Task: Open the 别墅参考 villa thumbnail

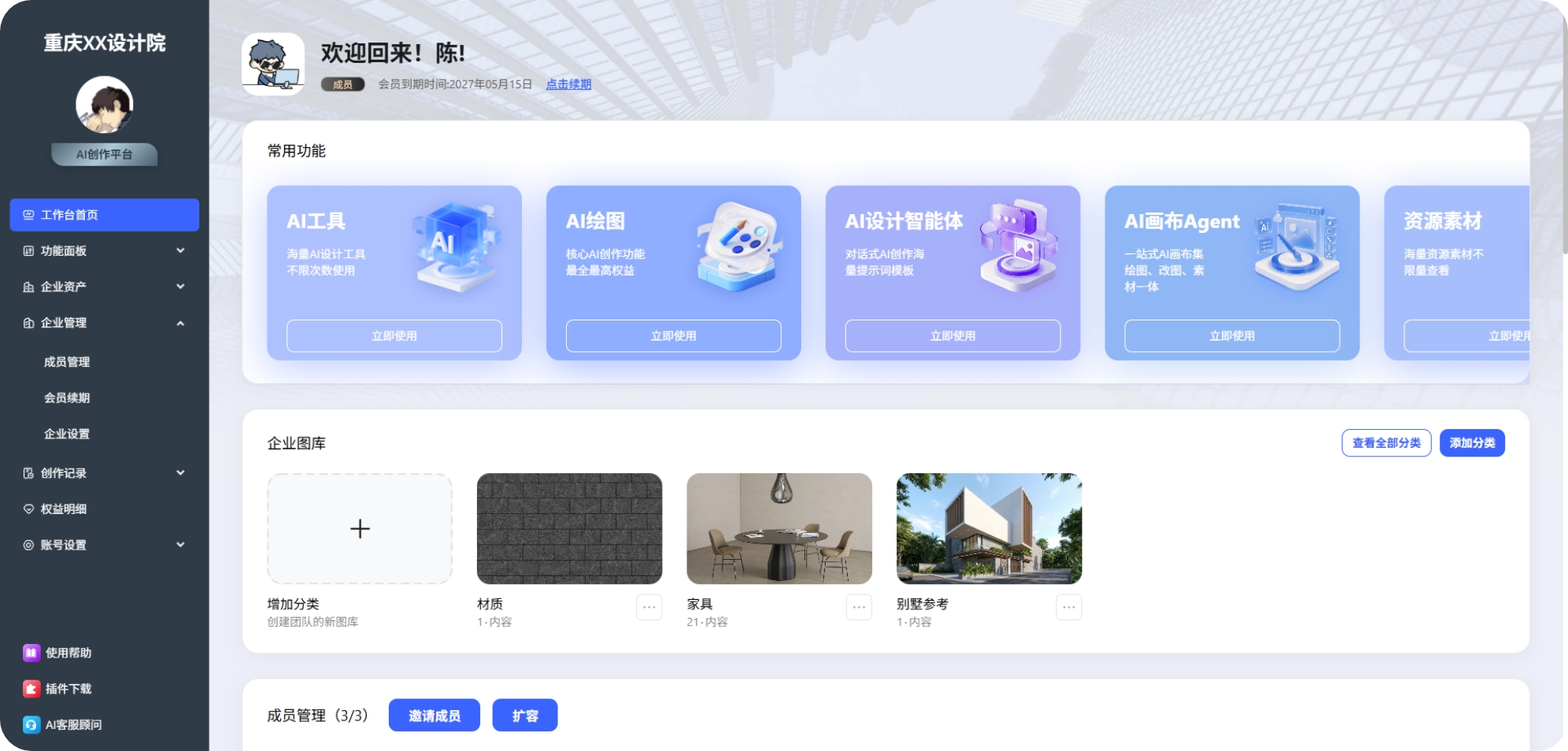Action: [x=989, y=528]
